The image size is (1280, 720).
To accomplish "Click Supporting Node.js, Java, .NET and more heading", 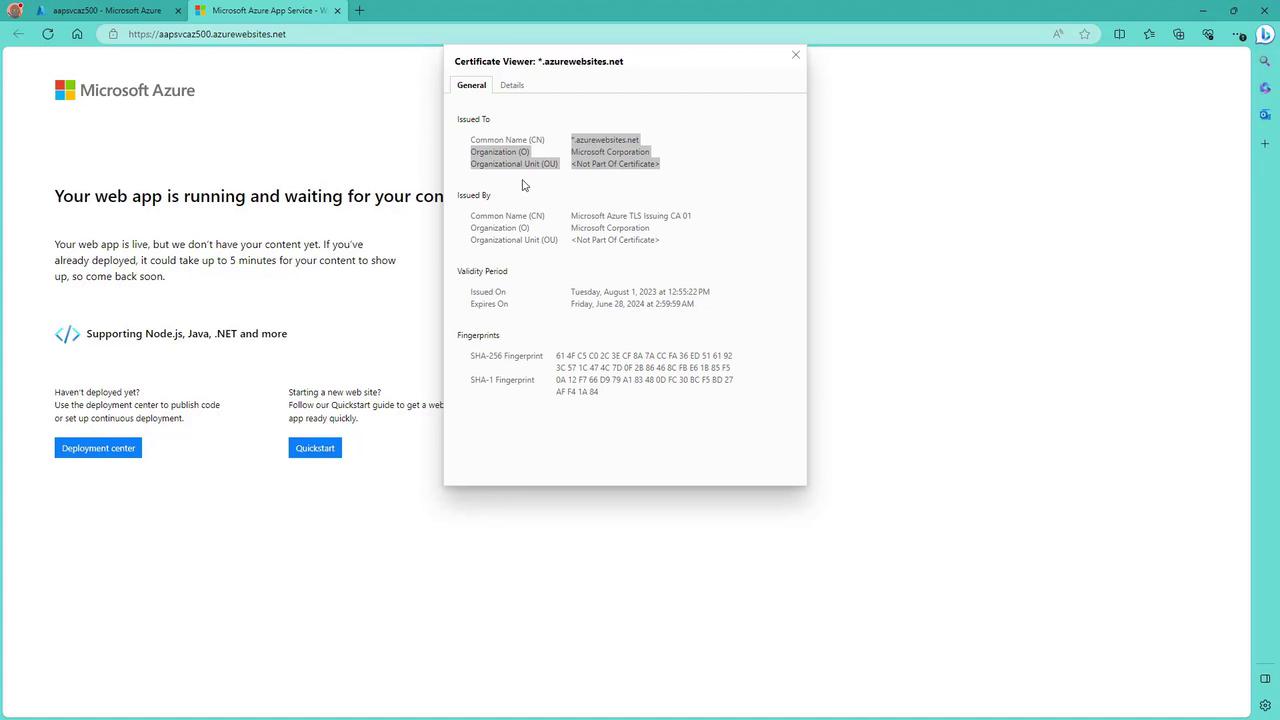I will click(187, 334).
